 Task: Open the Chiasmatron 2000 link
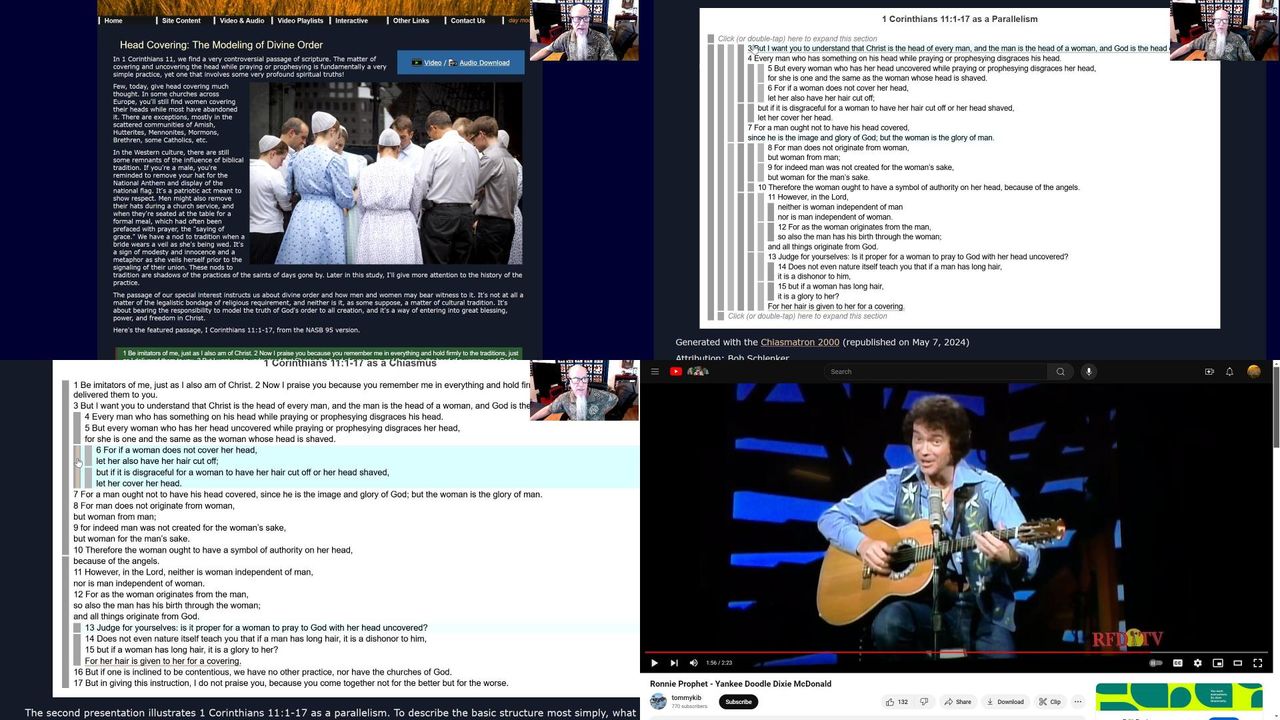[x=799, y=342]
